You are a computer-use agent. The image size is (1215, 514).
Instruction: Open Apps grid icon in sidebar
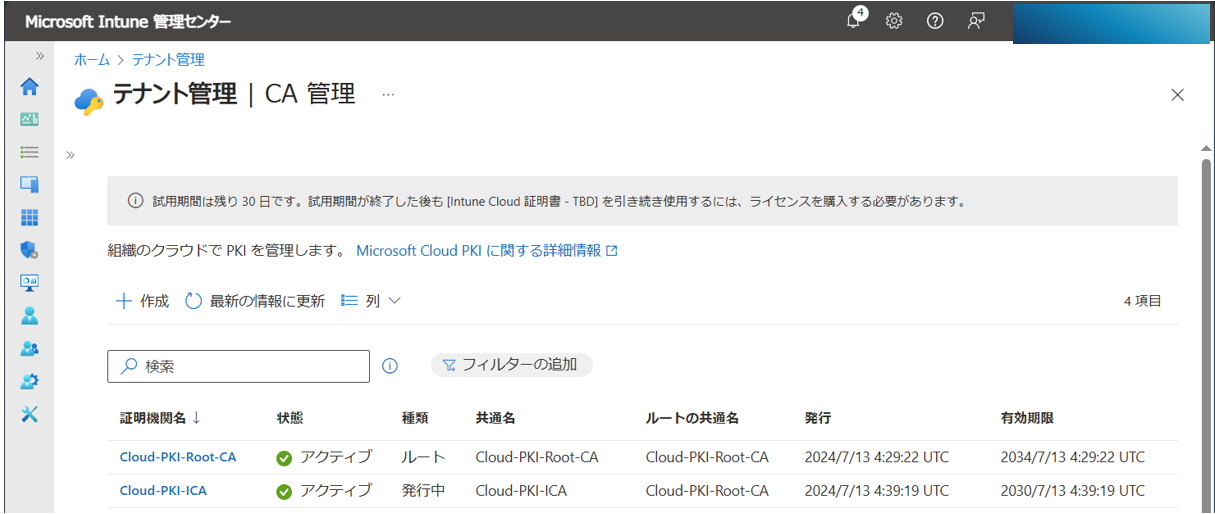pyautogui.click(x=29, y=217)
